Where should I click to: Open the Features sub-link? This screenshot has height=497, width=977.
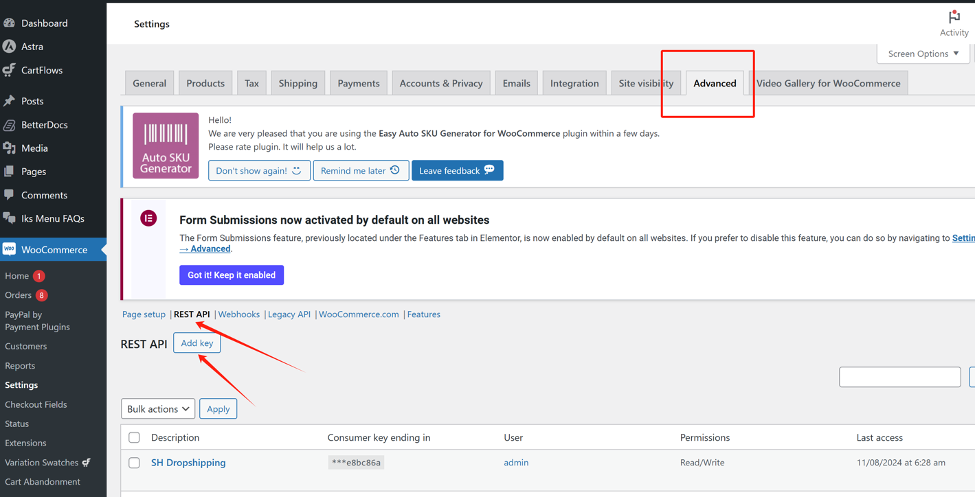[x=424, y=315]
